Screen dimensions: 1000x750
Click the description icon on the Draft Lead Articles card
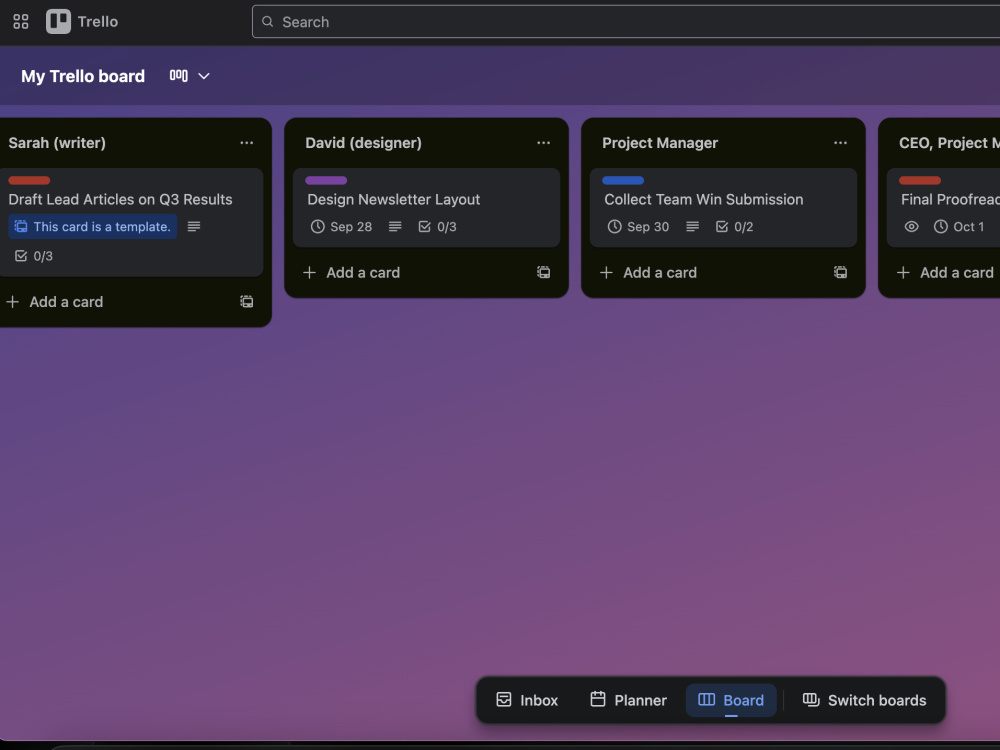click(194, 226)
